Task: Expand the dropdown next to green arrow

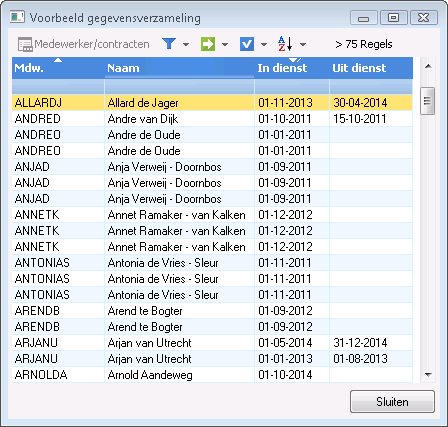Action: (225, 44)
